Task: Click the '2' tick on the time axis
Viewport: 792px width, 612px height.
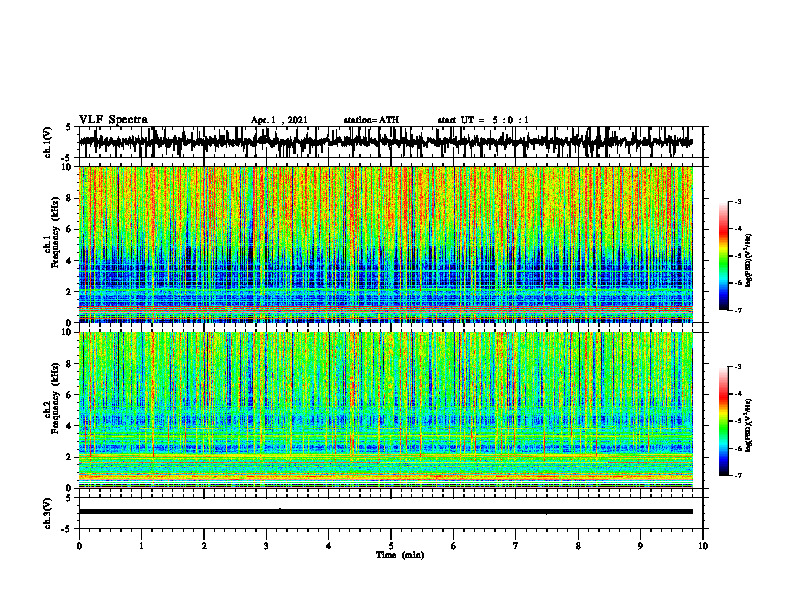Action: pos(204,546)
